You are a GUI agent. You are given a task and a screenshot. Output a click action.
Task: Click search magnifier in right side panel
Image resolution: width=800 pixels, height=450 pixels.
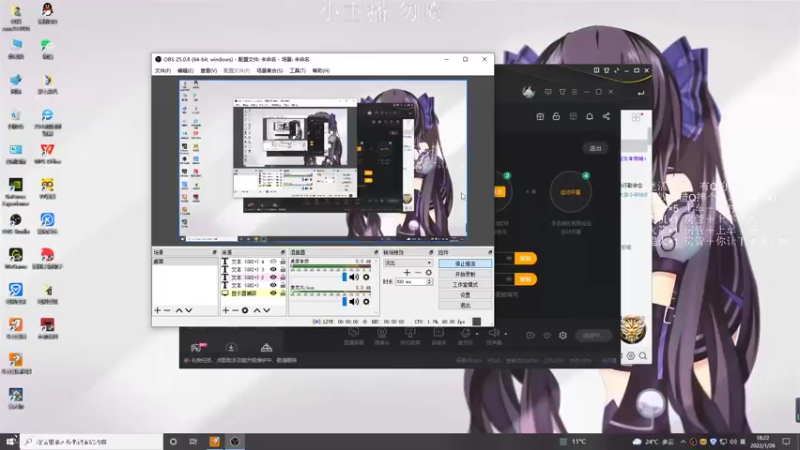click(643, 356)
